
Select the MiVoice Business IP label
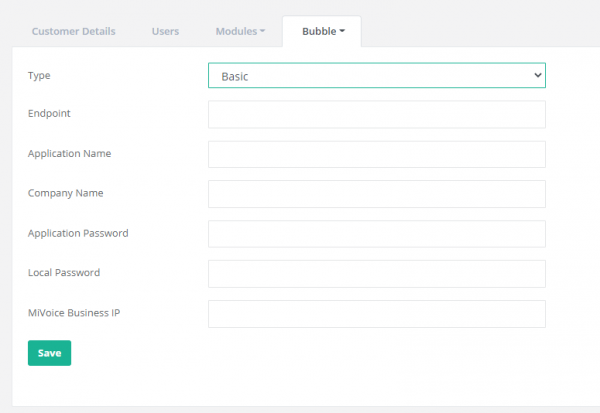(74, 313)
